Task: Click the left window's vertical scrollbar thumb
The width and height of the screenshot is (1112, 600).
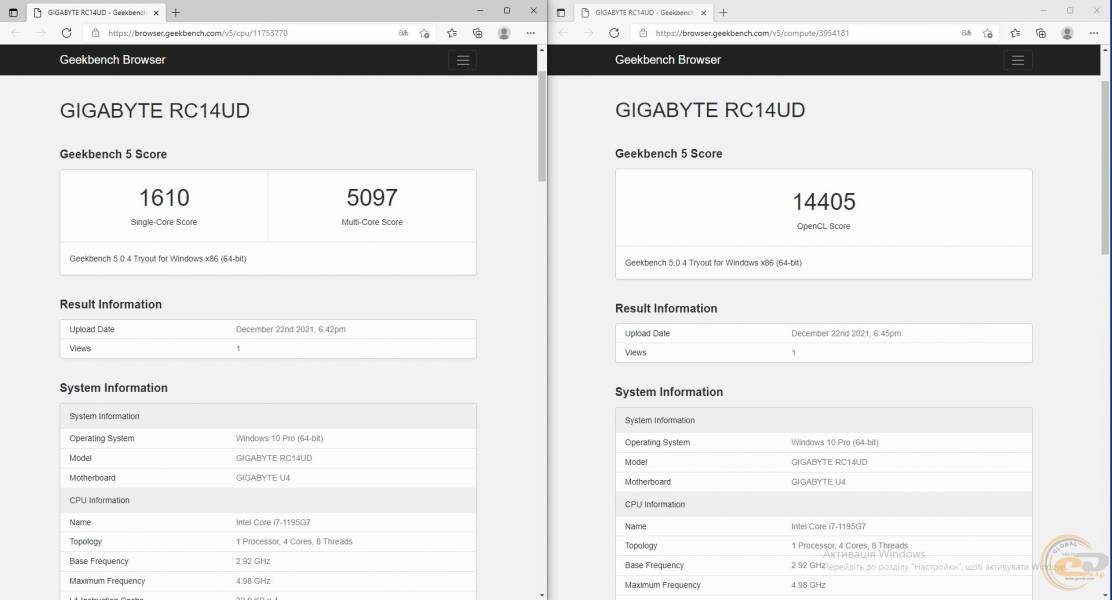Action: tap(542, 126)
